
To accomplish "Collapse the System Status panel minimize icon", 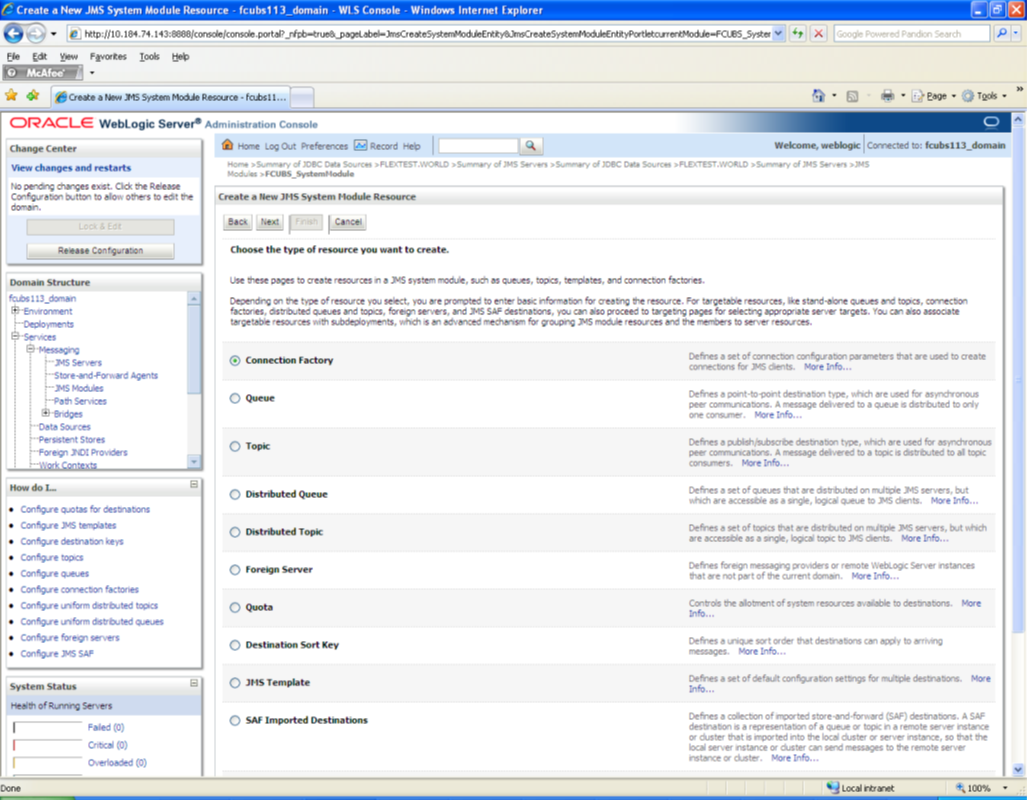I will click(x=194, y=683).
